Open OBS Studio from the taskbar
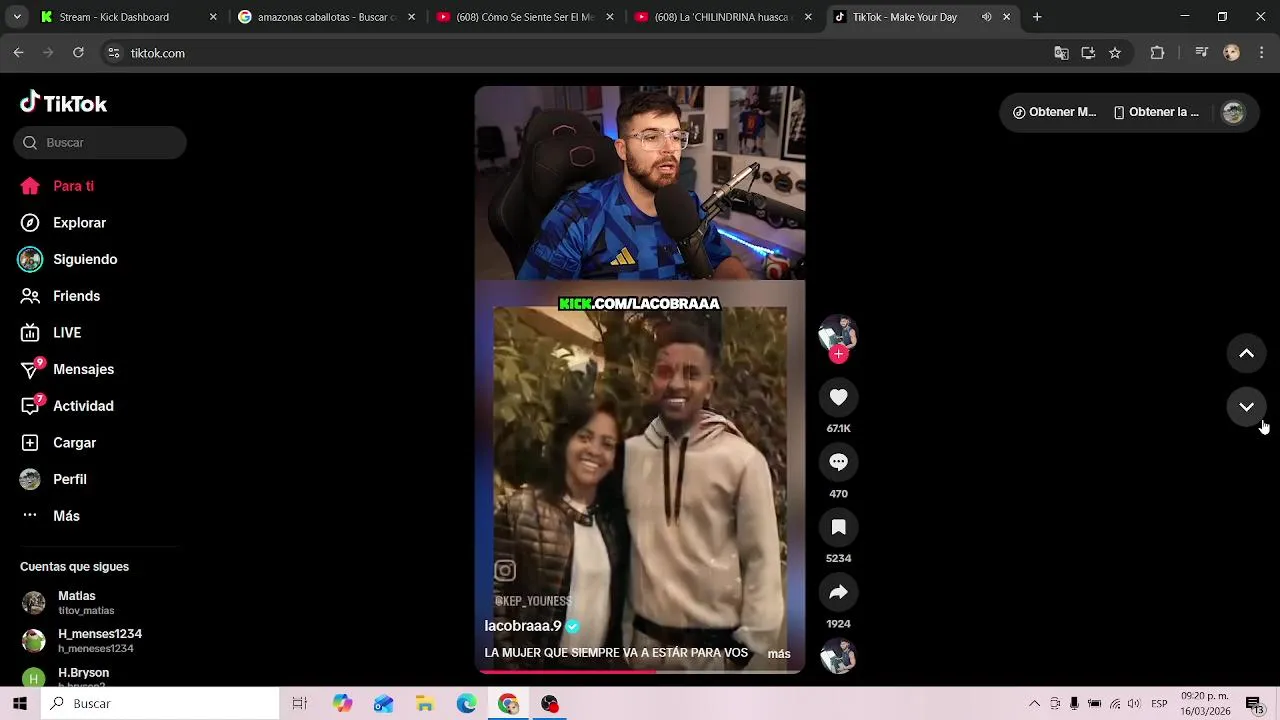 549,704
